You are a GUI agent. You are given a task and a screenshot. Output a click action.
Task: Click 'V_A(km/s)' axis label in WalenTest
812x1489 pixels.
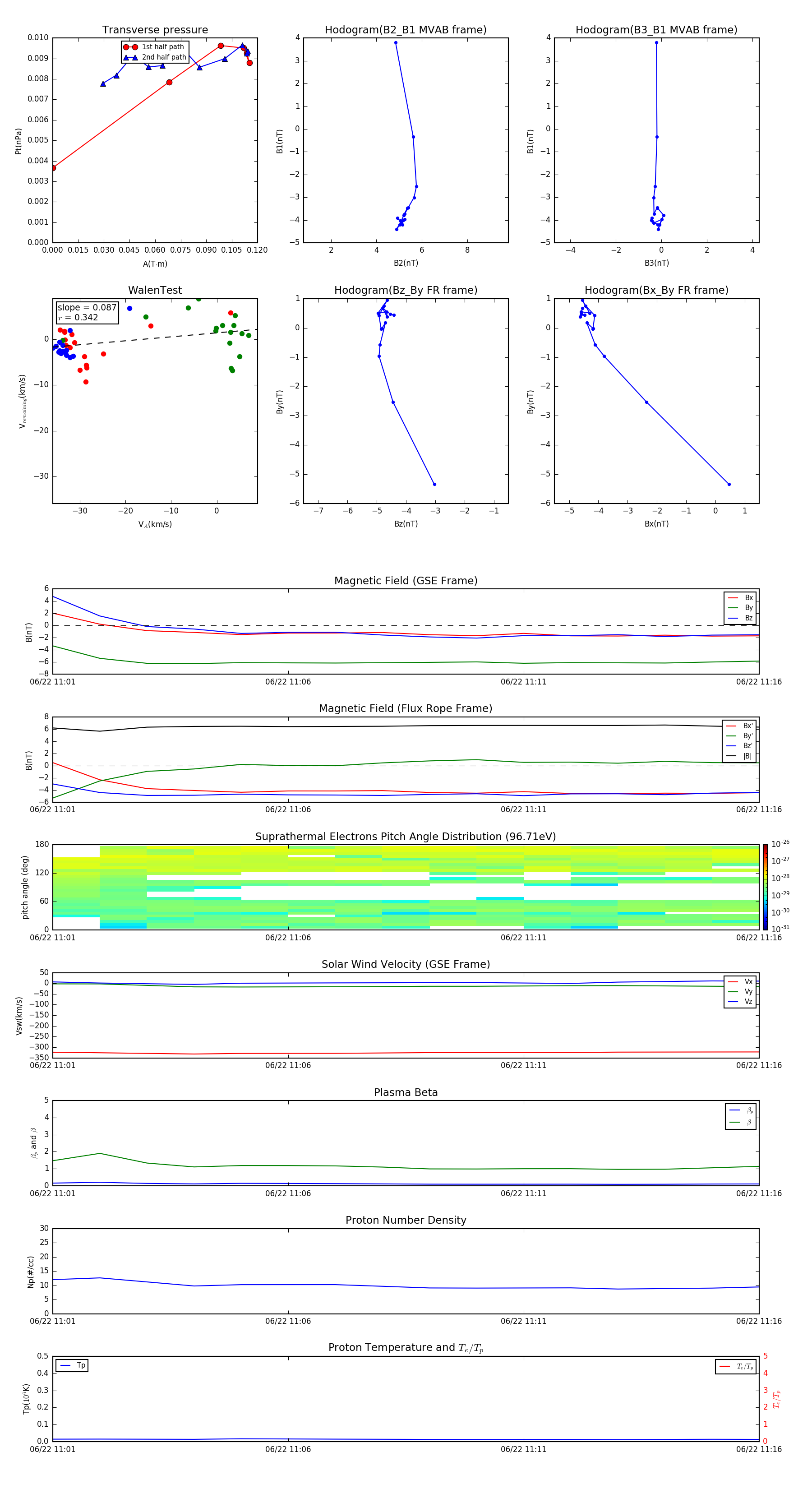[x=155, y=525]
